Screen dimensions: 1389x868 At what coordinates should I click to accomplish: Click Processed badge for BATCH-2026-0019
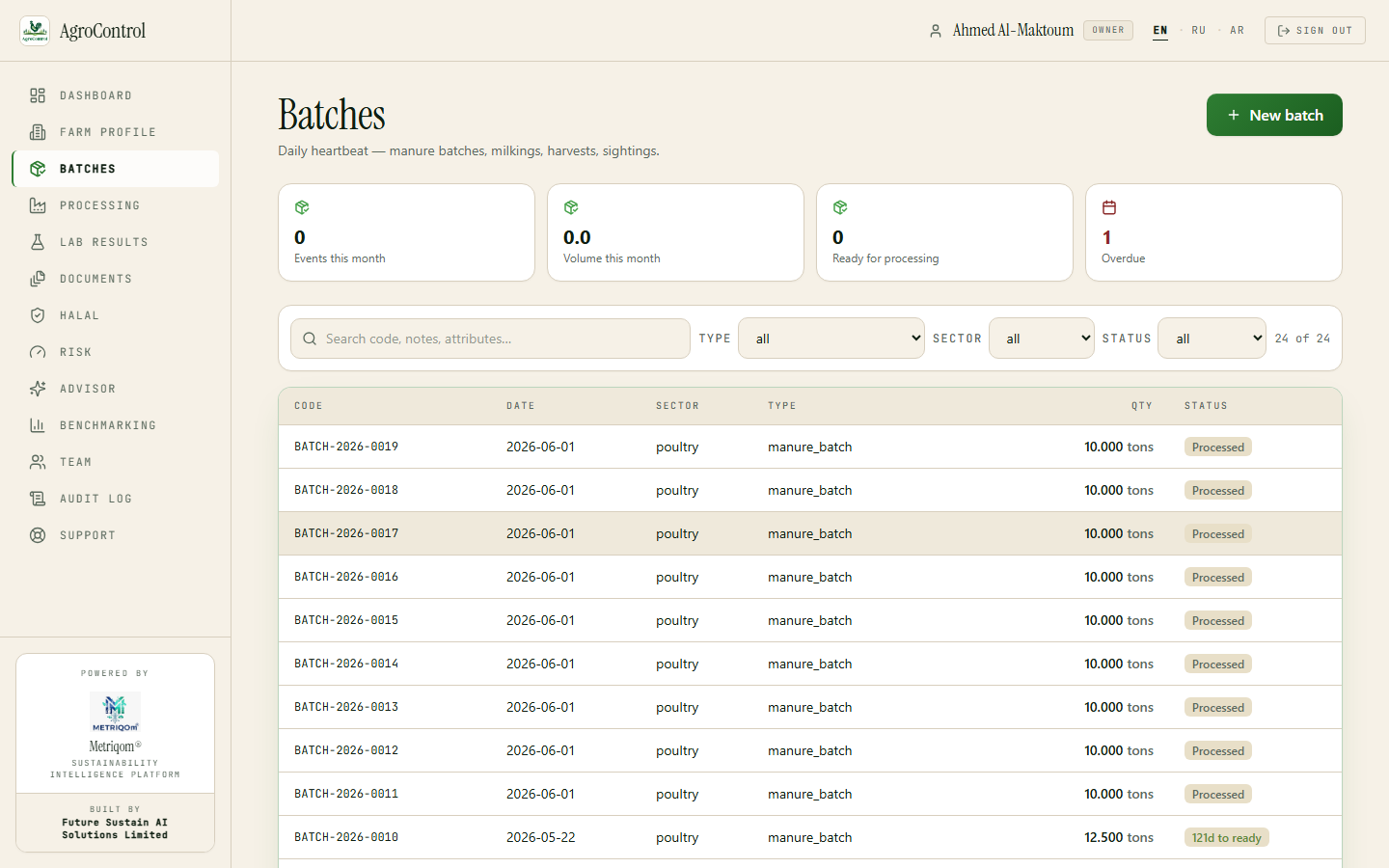(x=1217, y=448)
